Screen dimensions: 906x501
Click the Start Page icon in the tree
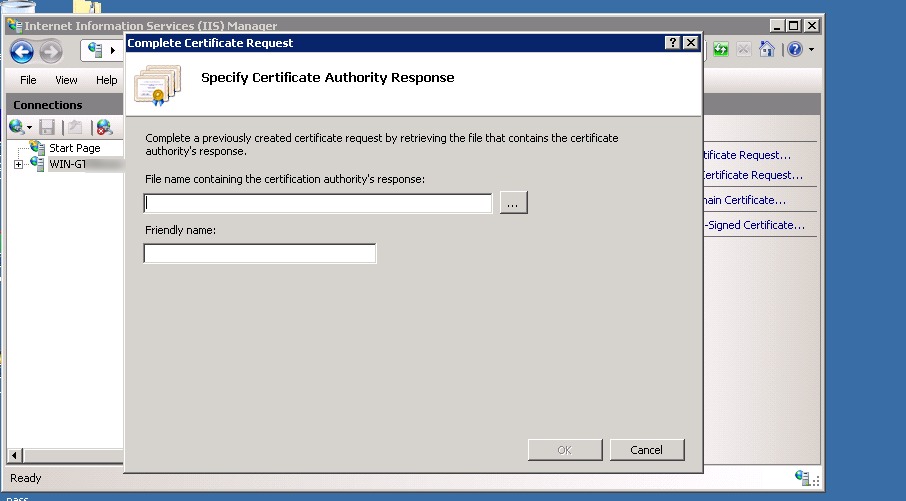click(37, 147)
